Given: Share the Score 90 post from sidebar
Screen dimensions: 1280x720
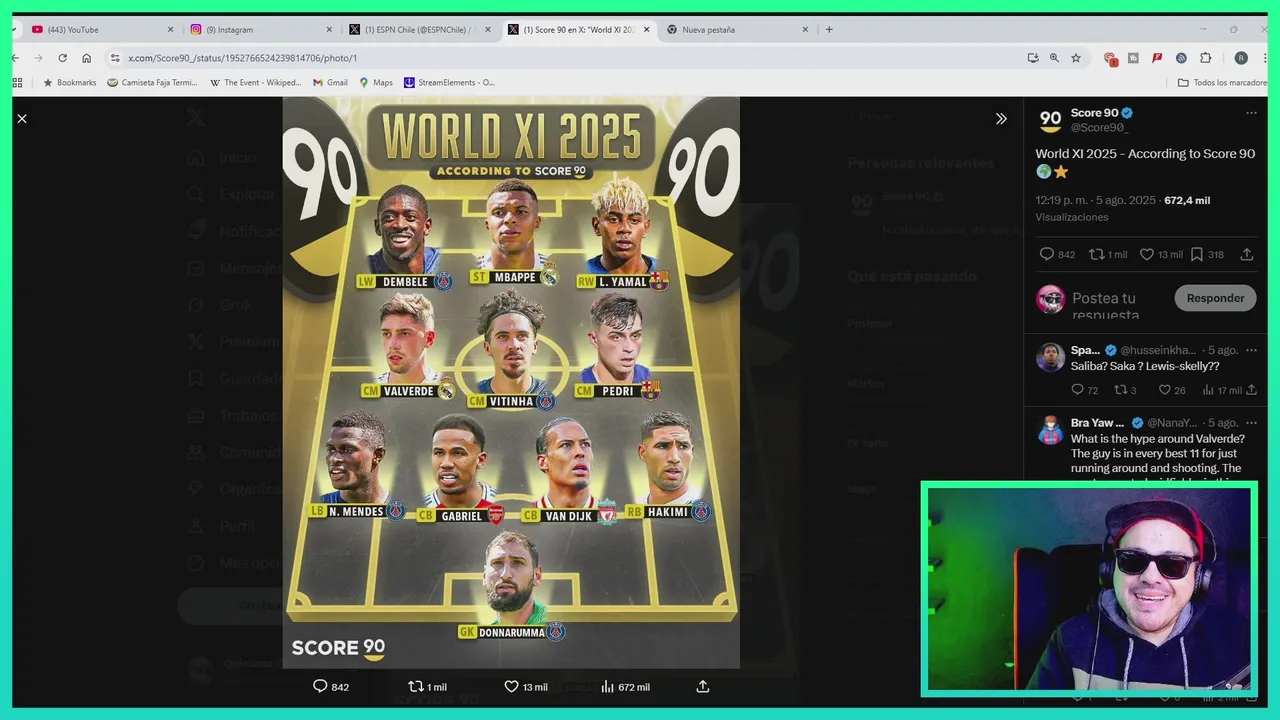Looking at the screenshot, I should click(1247, 255).
